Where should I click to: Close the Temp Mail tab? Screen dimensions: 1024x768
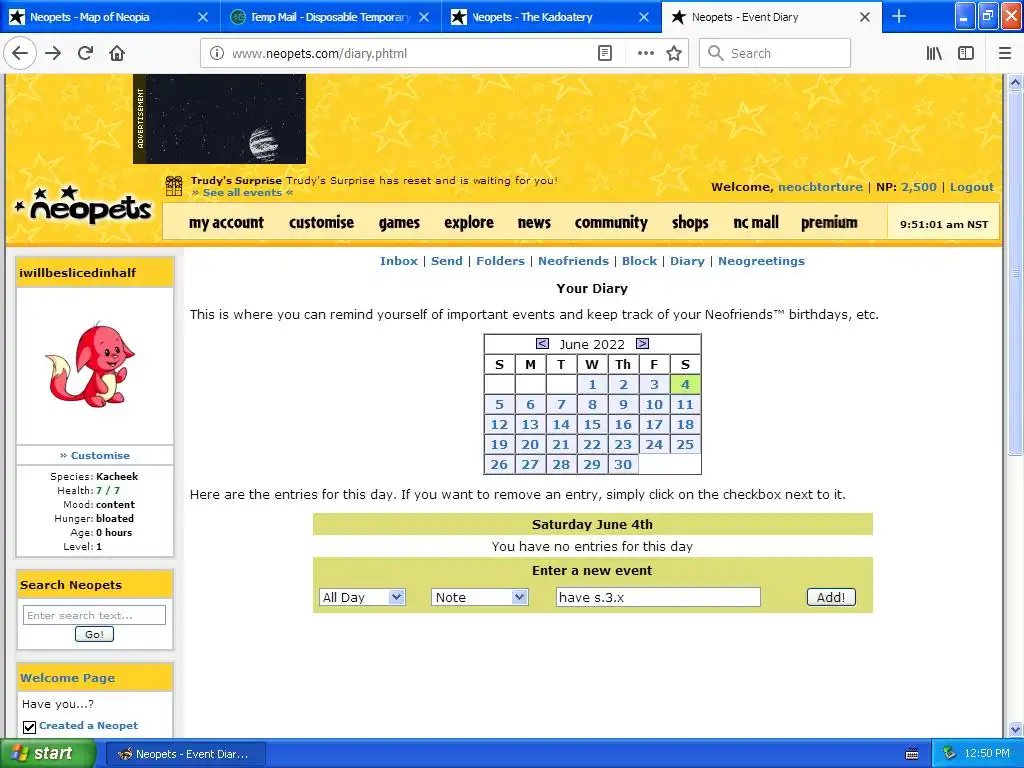[x=424, y=17]
